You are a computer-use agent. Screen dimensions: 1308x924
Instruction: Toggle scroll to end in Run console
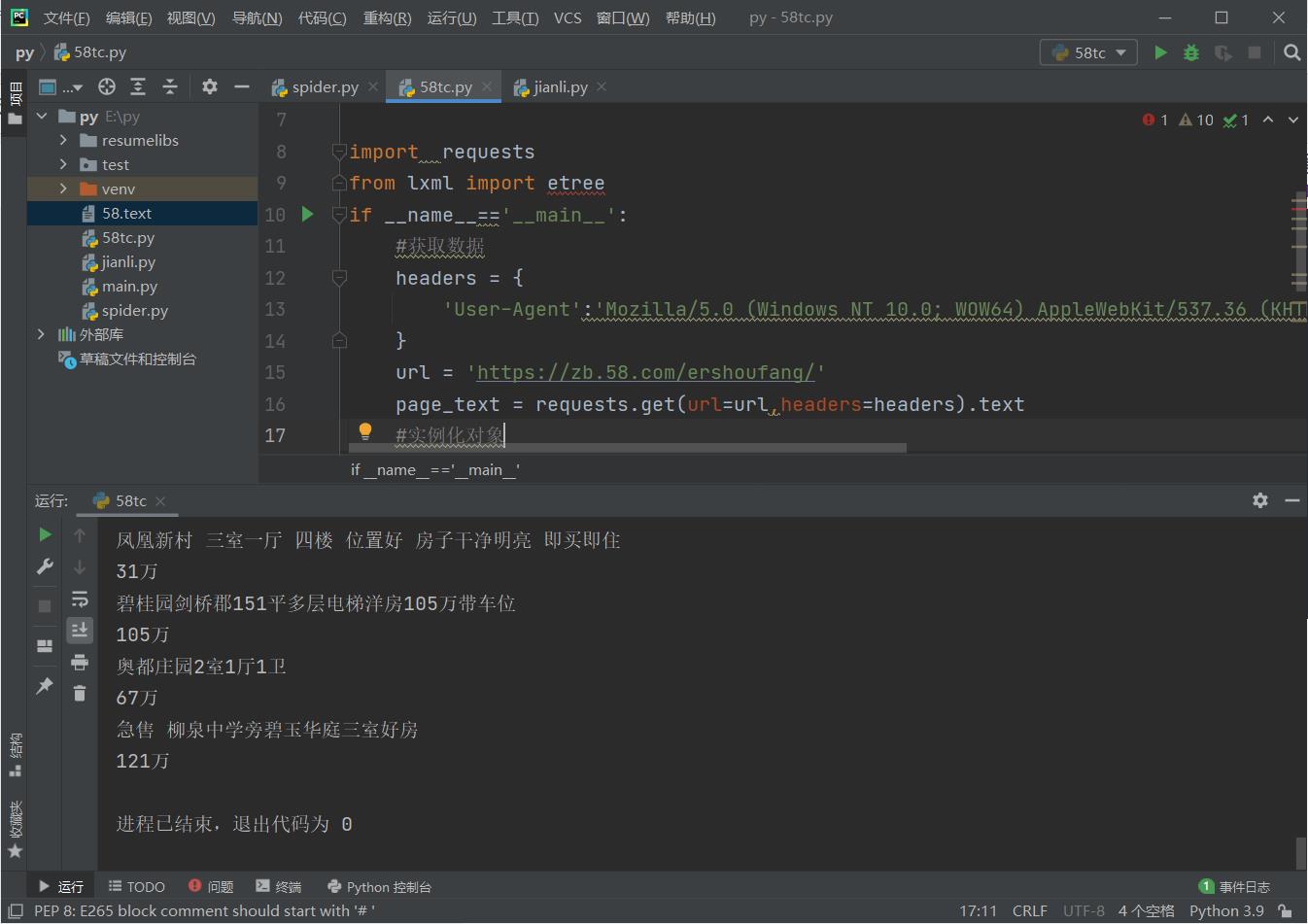pyautogui.click(x=80, y=630)
